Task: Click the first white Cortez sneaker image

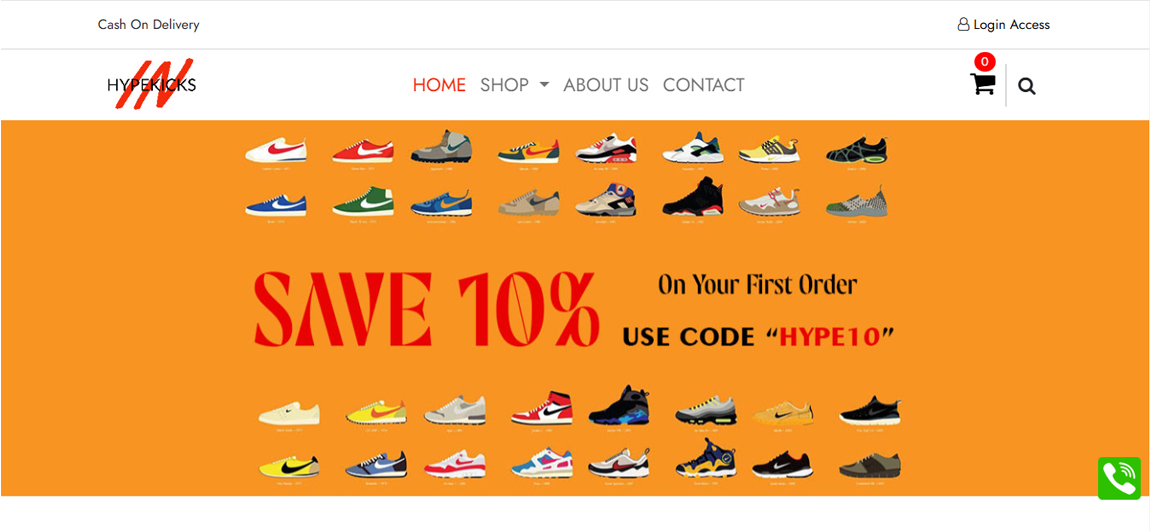Action: (x=276, y=150)
